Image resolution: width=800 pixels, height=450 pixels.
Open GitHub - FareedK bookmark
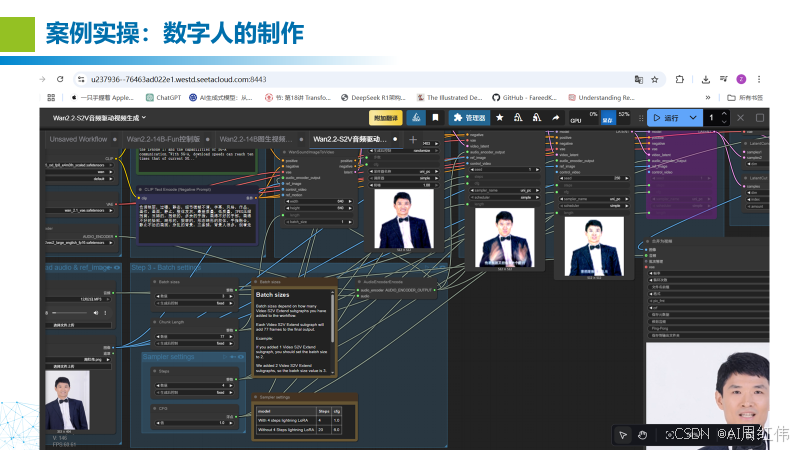524,97
